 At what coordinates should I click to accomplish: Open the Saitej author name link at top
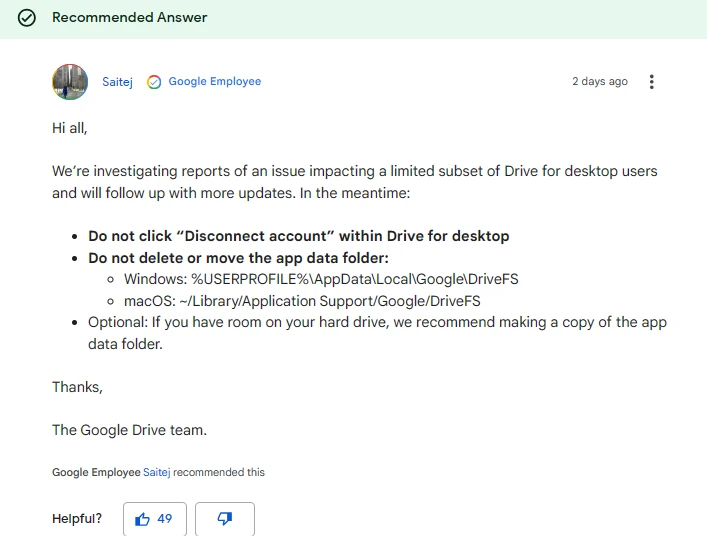pyautogui.click(x=117, y=82)
